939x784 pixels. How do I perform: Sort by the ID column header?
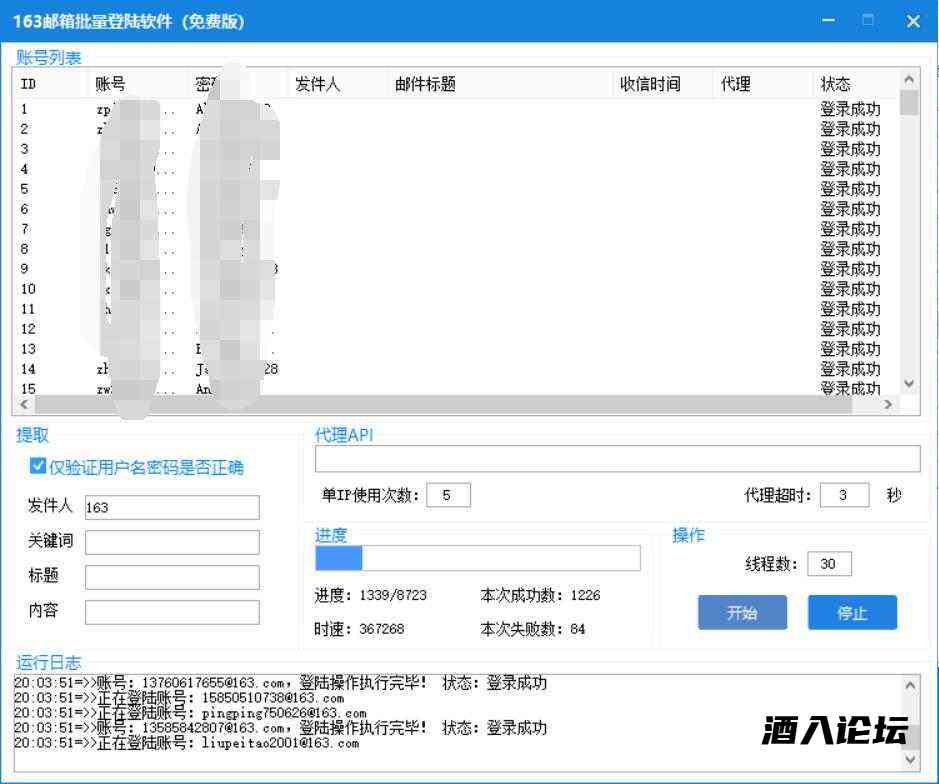[x=51, y=84]
